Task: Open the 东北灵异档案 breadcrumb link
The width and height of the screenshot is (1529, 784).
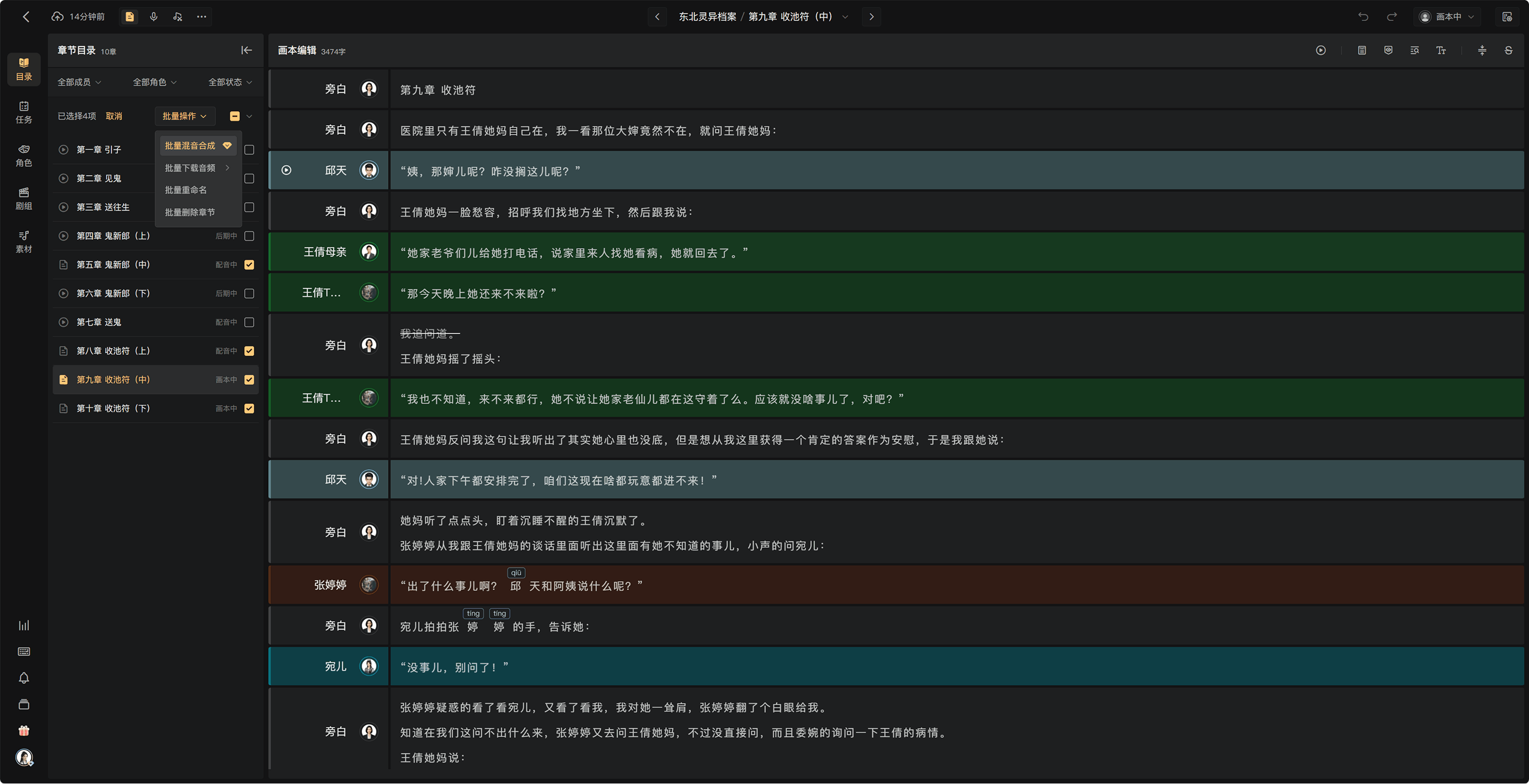Action: 708,16
